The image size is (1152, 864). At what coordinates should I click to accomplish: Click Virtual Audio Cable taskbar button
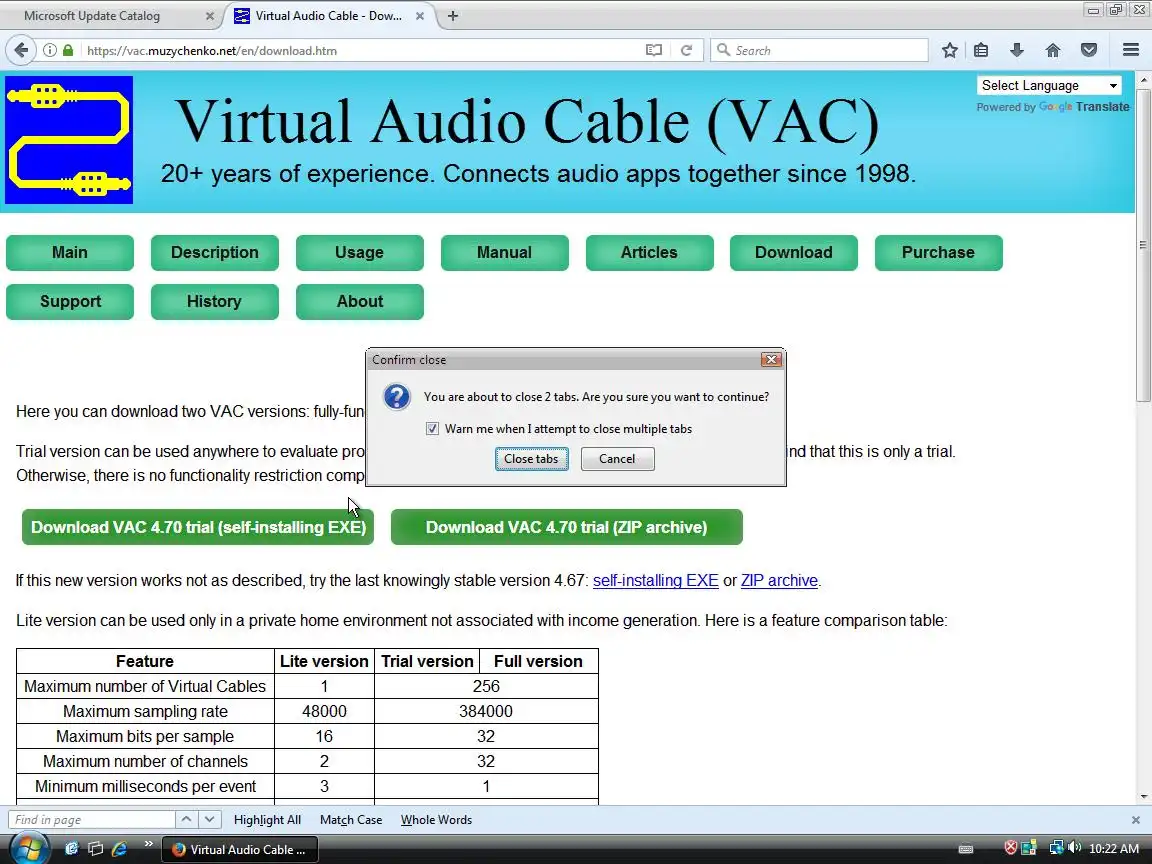point(240,849)
